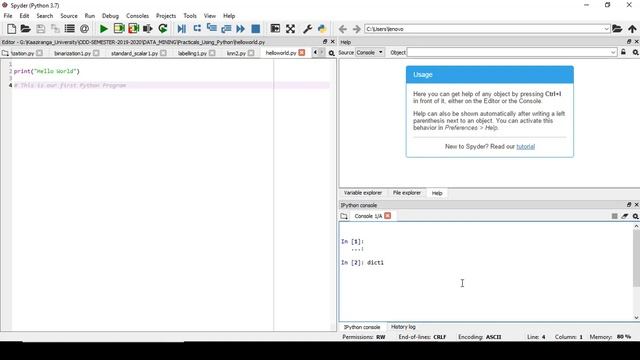Open IPython console options icon
Screen dimensions: 640x360
tap(636, 216)
